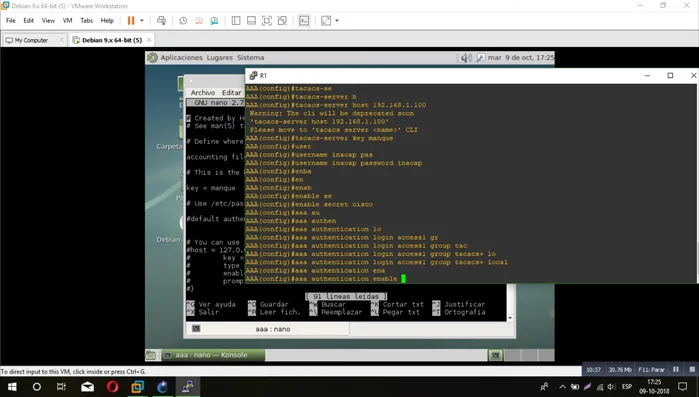Click the first workspace switcher box
The height and width of the screenshot is (397, 699).
tap(495, 355)
